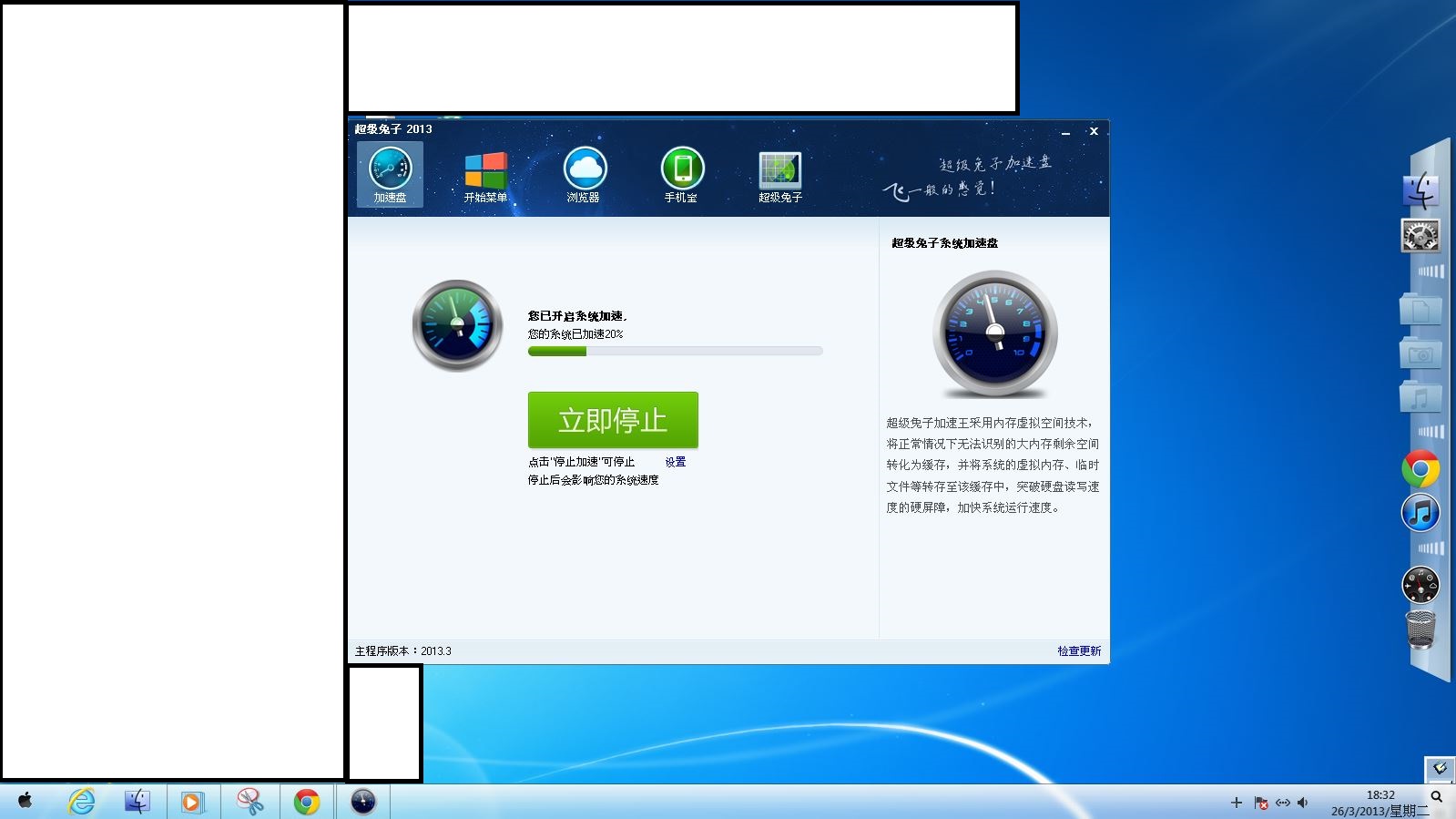Screen dimensions: 1456x819
Task: Click the acceleration progress bar
Action: point(675,351)
